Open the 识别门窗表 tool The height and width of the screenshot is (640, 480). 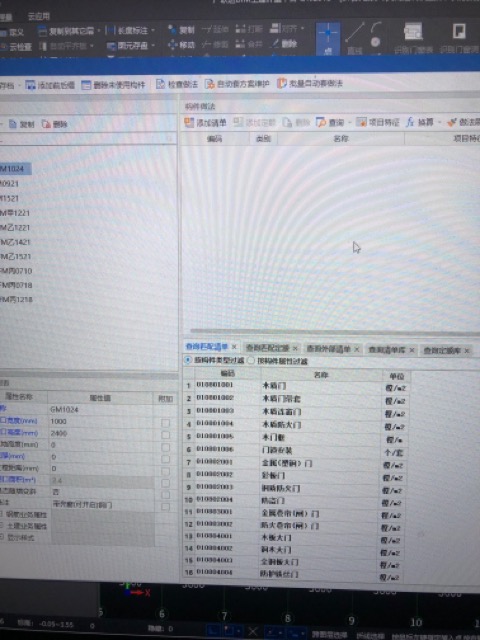(413, 39)
